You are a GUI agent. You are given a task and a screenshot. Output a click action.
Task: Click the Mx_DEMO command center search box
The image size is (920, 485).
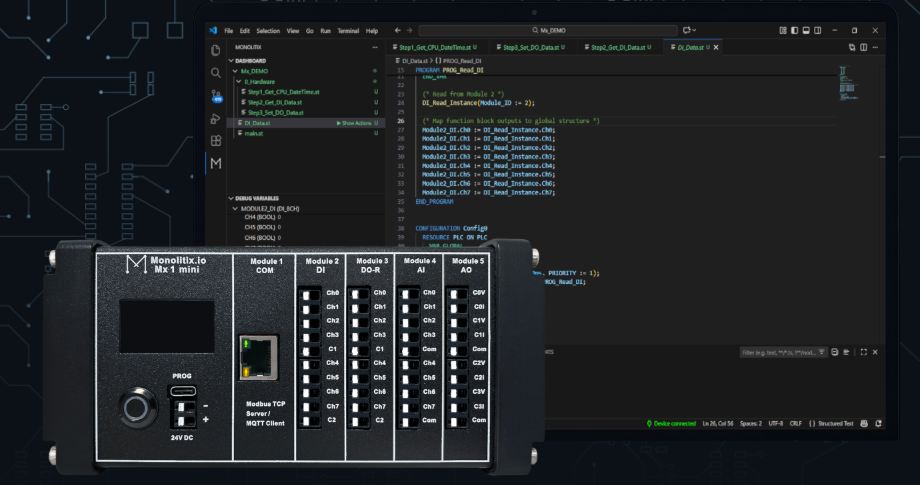548,30
